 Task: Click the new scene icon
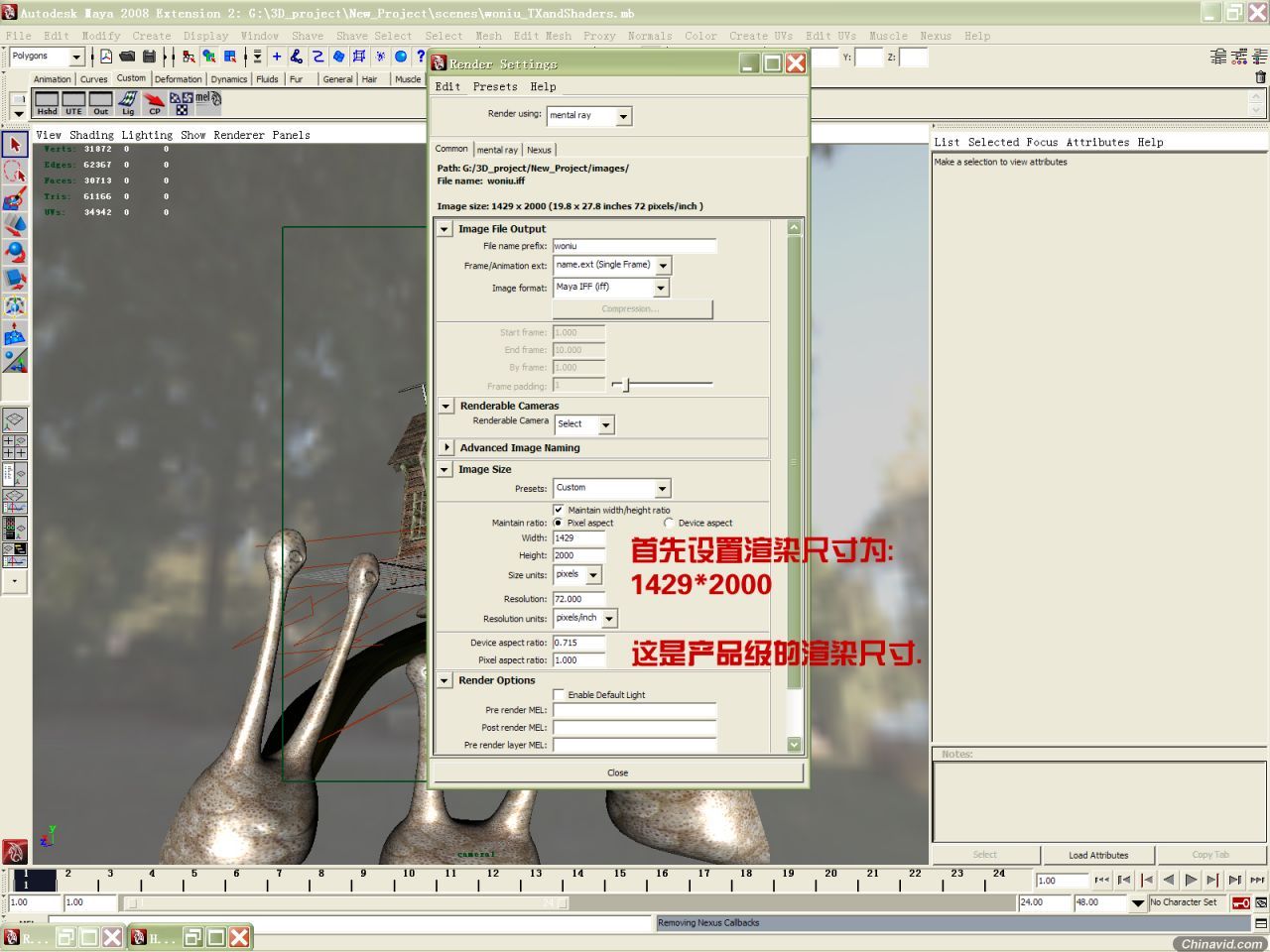pos(106,57)
